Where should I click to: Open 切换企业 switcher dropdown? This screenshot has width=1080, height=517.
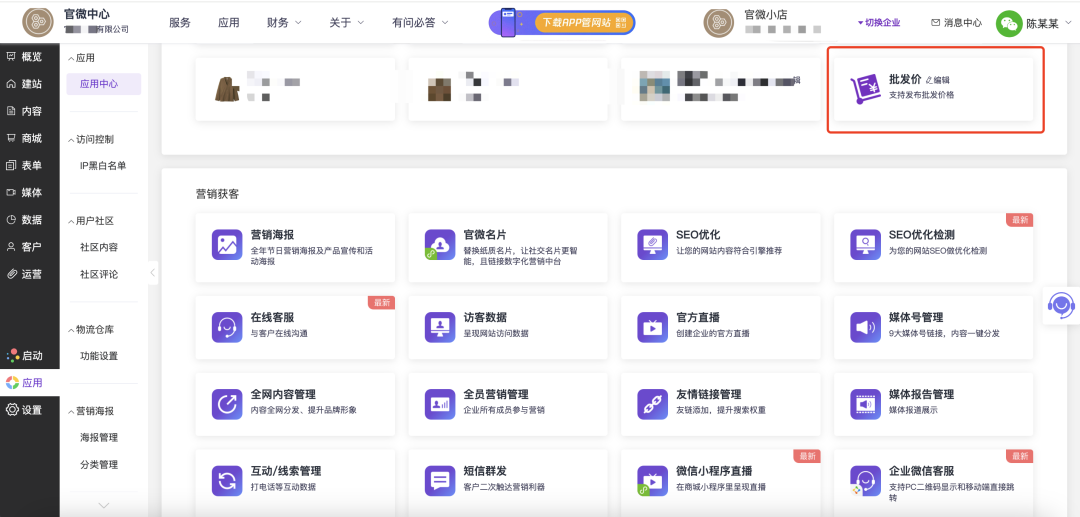click(x=879, y=22)
